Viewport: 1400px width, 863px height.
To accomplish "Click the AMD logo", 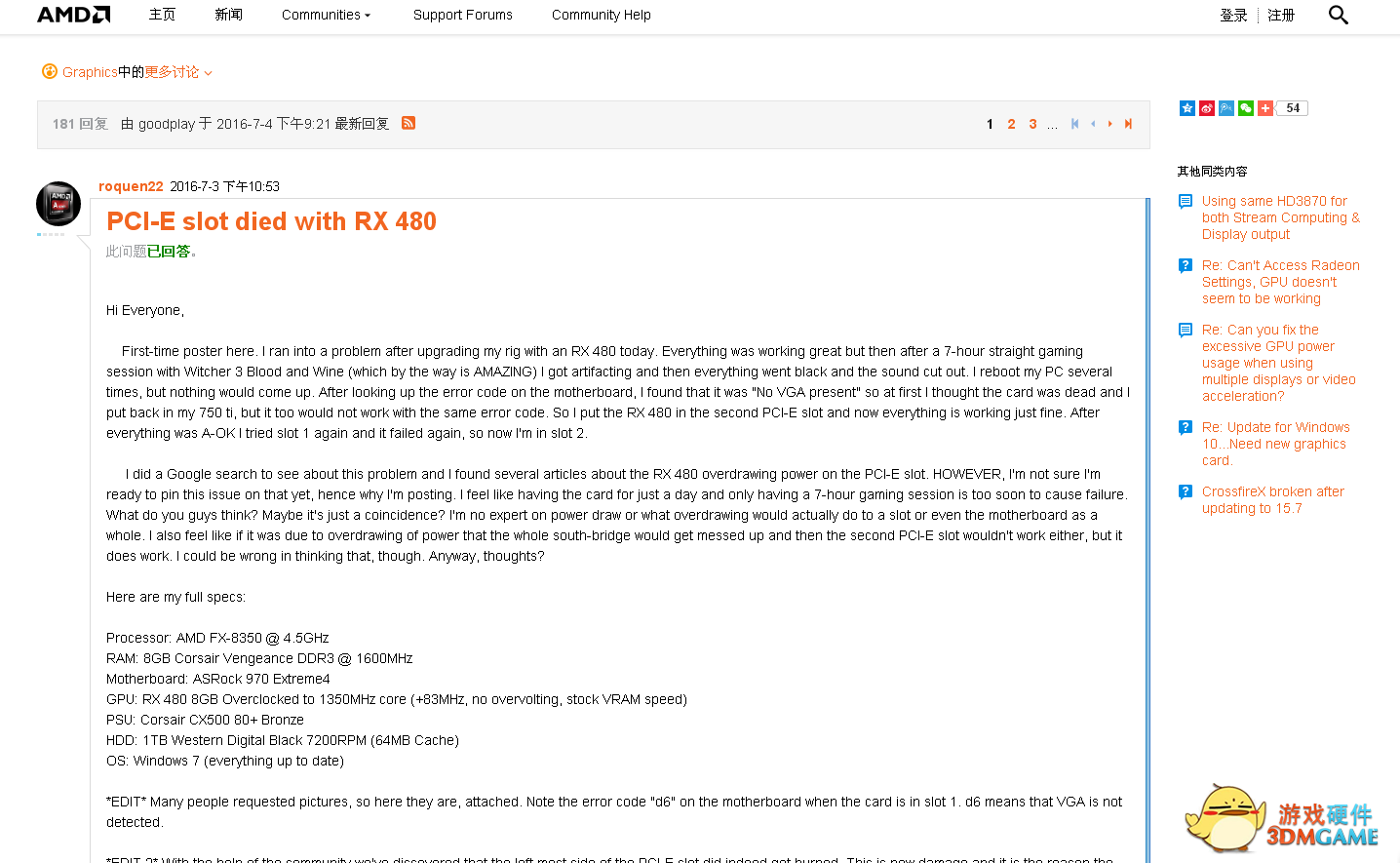I will (74, 15).
